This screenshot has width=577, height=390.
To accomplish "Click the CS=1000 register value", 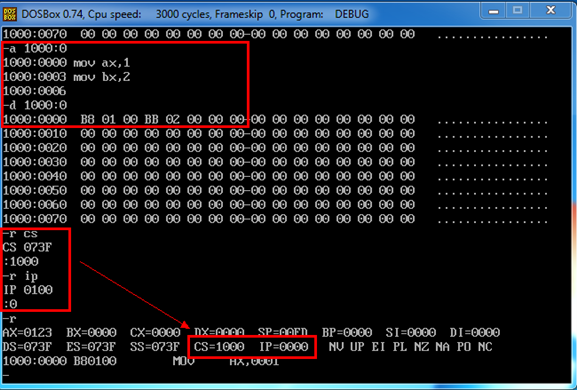I will (x=219, y=347).
